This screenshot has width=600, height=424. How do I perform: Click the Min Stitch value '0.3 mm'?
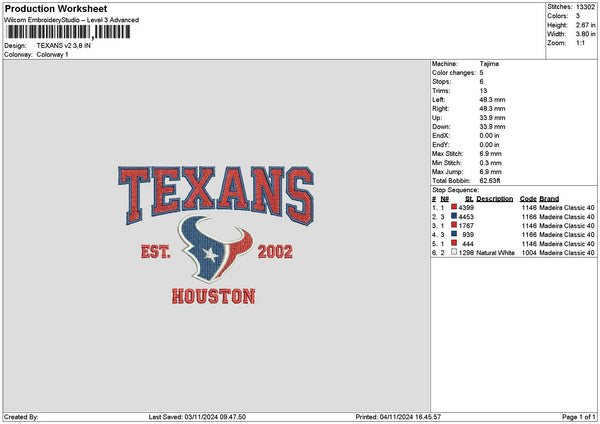[x=491, y=163]
